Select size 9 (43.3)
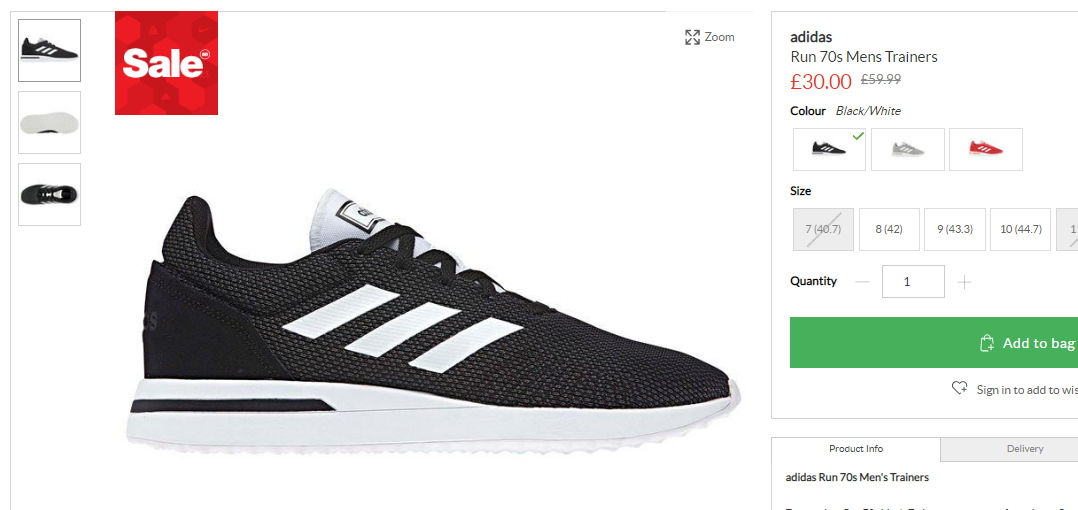 click(955, 230)
